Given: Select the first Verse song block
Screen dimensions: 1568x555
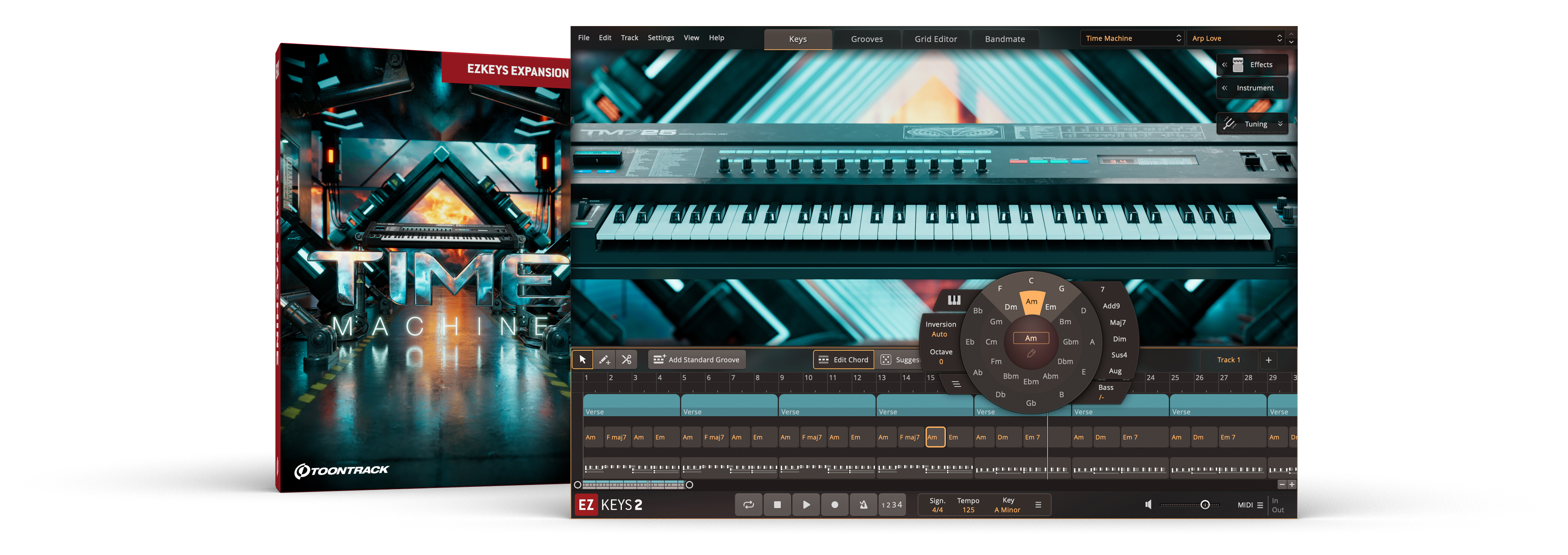Looking at the screenshot, I should coord(631,406).
